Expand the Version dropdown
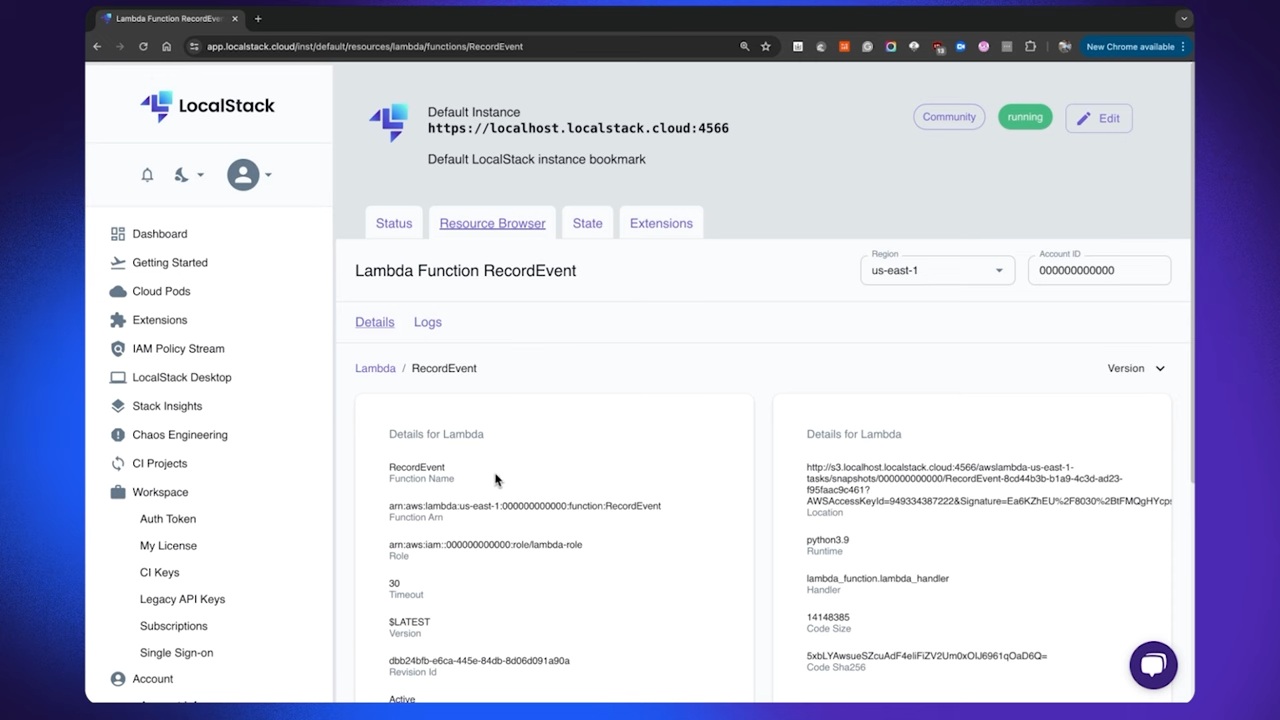 (1136, 368)
